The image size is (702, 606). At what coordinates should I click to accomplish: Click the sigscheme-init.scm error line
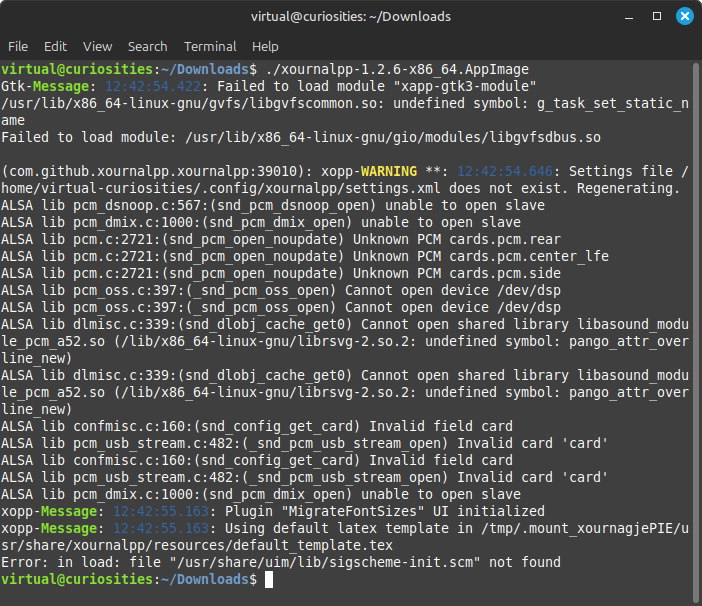point(281,563)
